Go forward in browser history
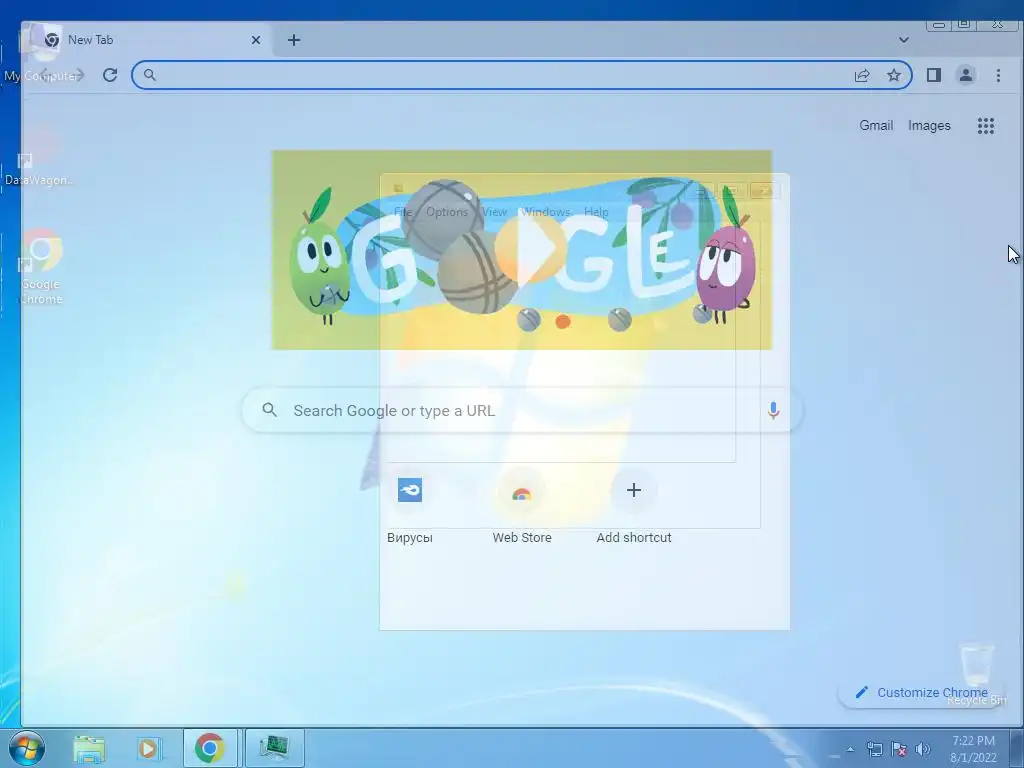The width and height of the screenshot is (1024, 768). 78,75
